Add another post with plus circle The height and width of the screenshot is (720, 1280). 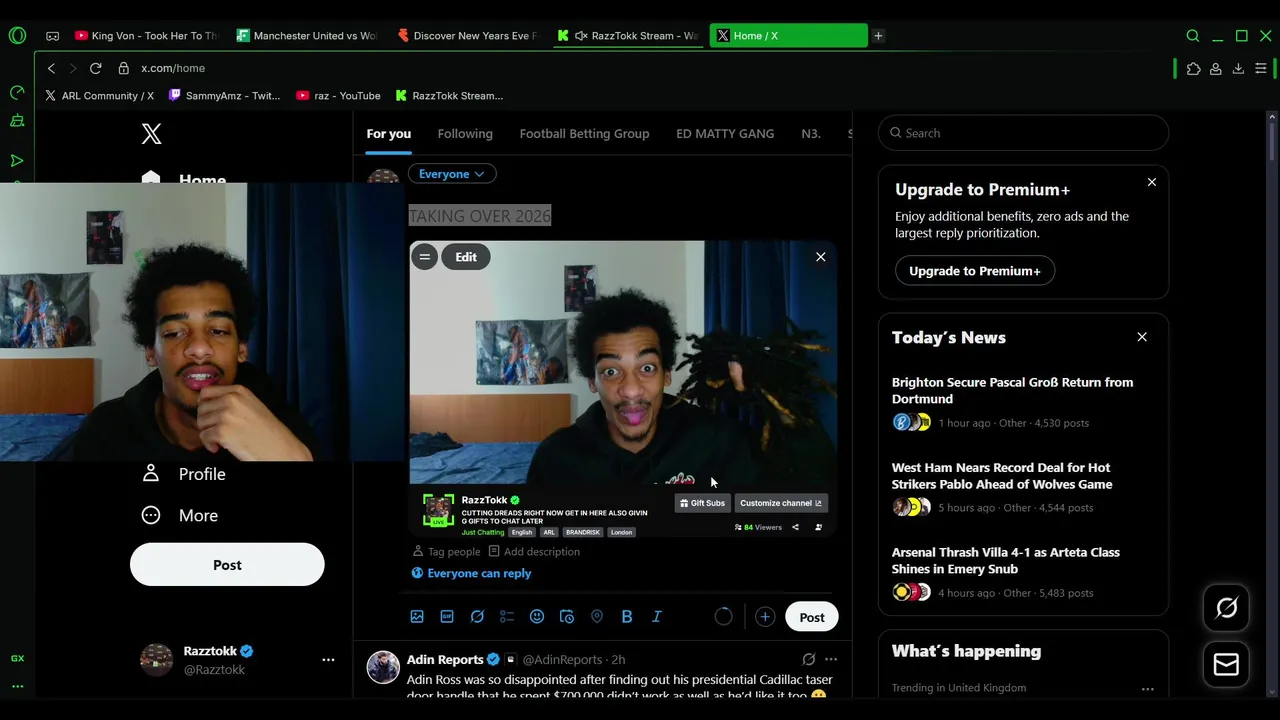click(765, 617)
